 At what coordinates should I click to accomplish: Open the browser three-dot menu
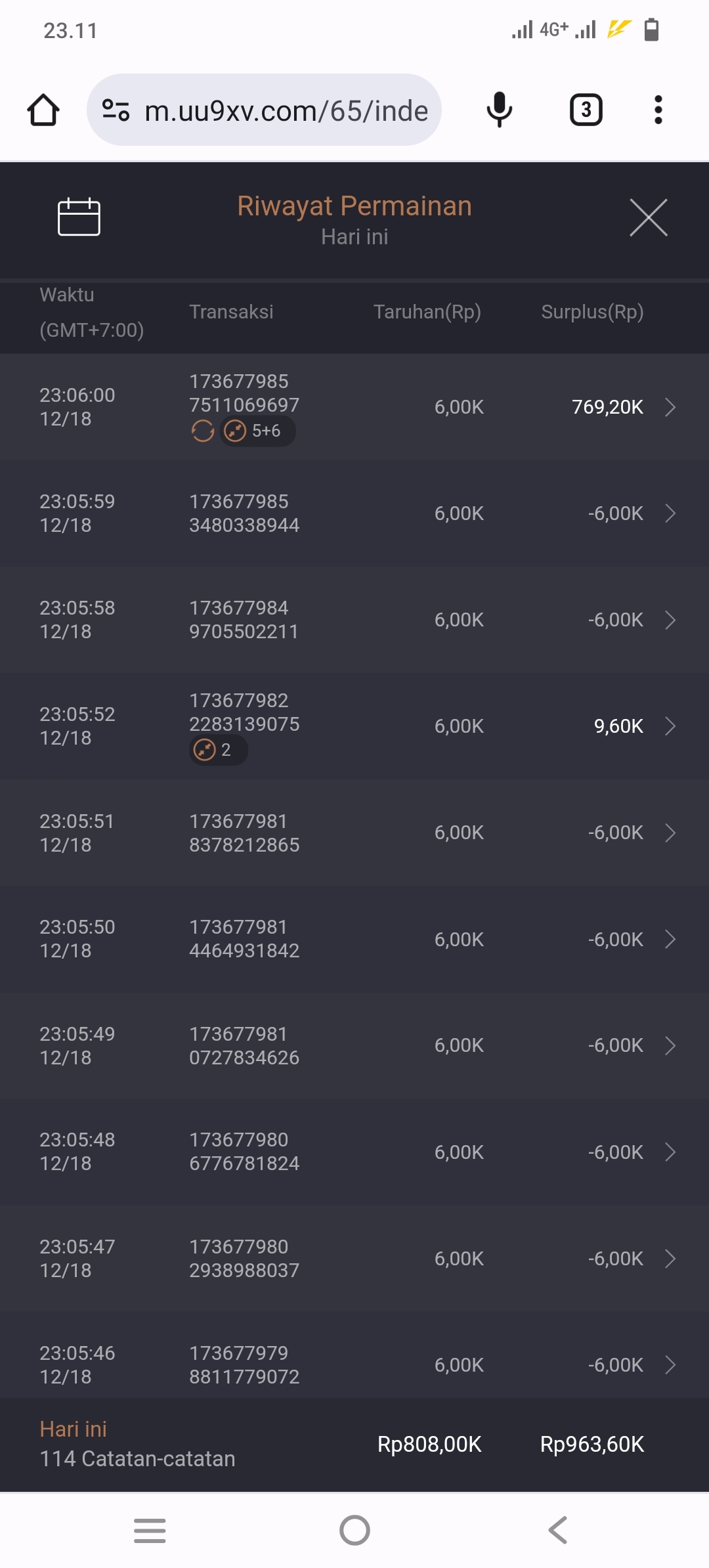pos(658,110)
